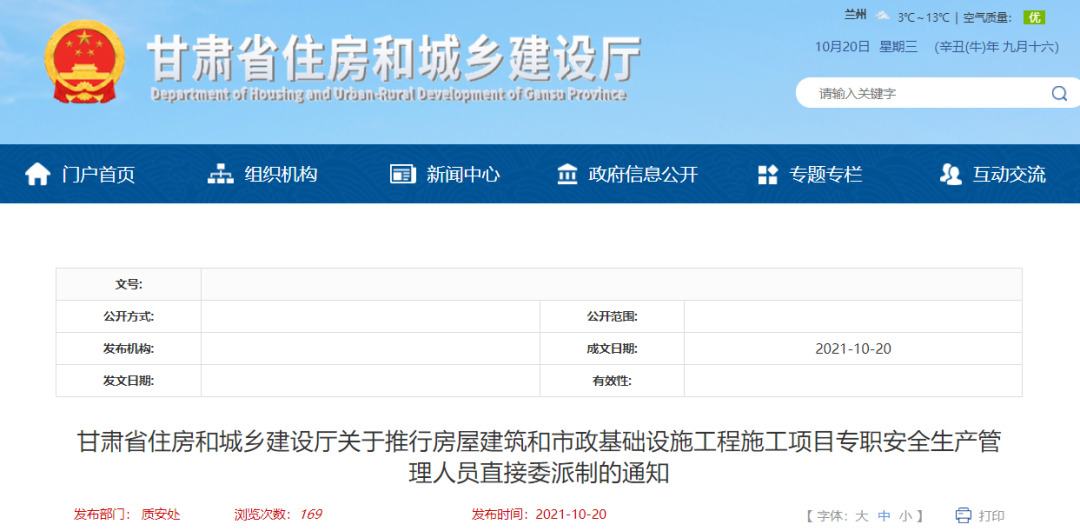The image size is (1080, 531).
Task: Select small font size 小
Action: tap(905, 516)
